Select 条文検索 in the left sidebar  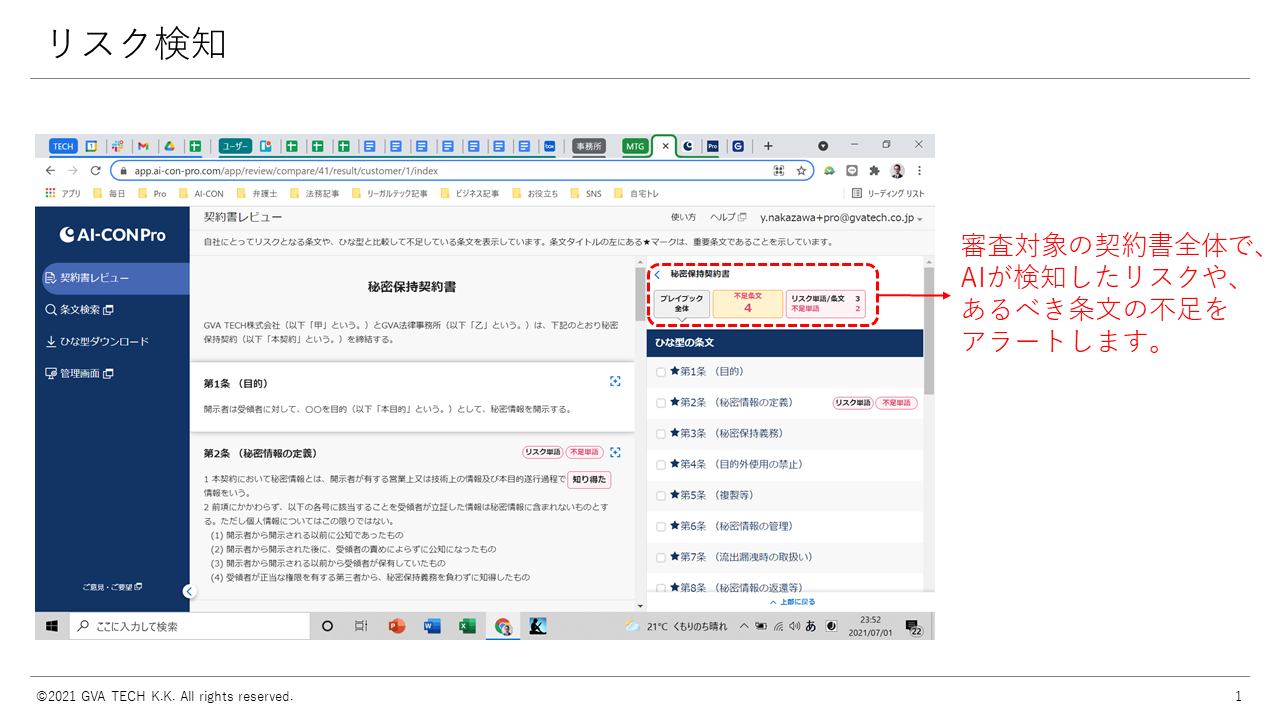[80, 310]
